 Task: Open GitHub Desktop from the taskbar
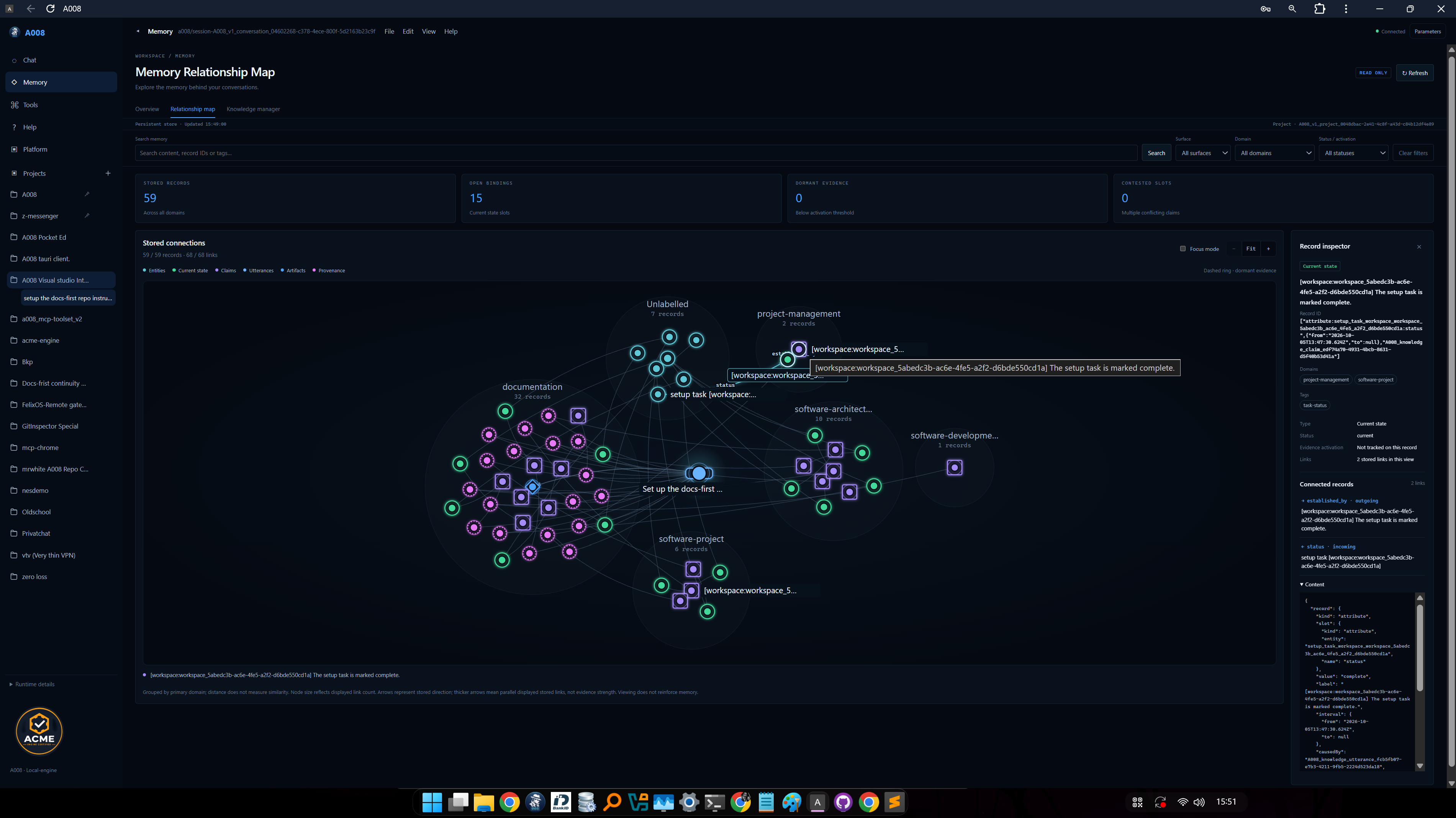[843, 802]
